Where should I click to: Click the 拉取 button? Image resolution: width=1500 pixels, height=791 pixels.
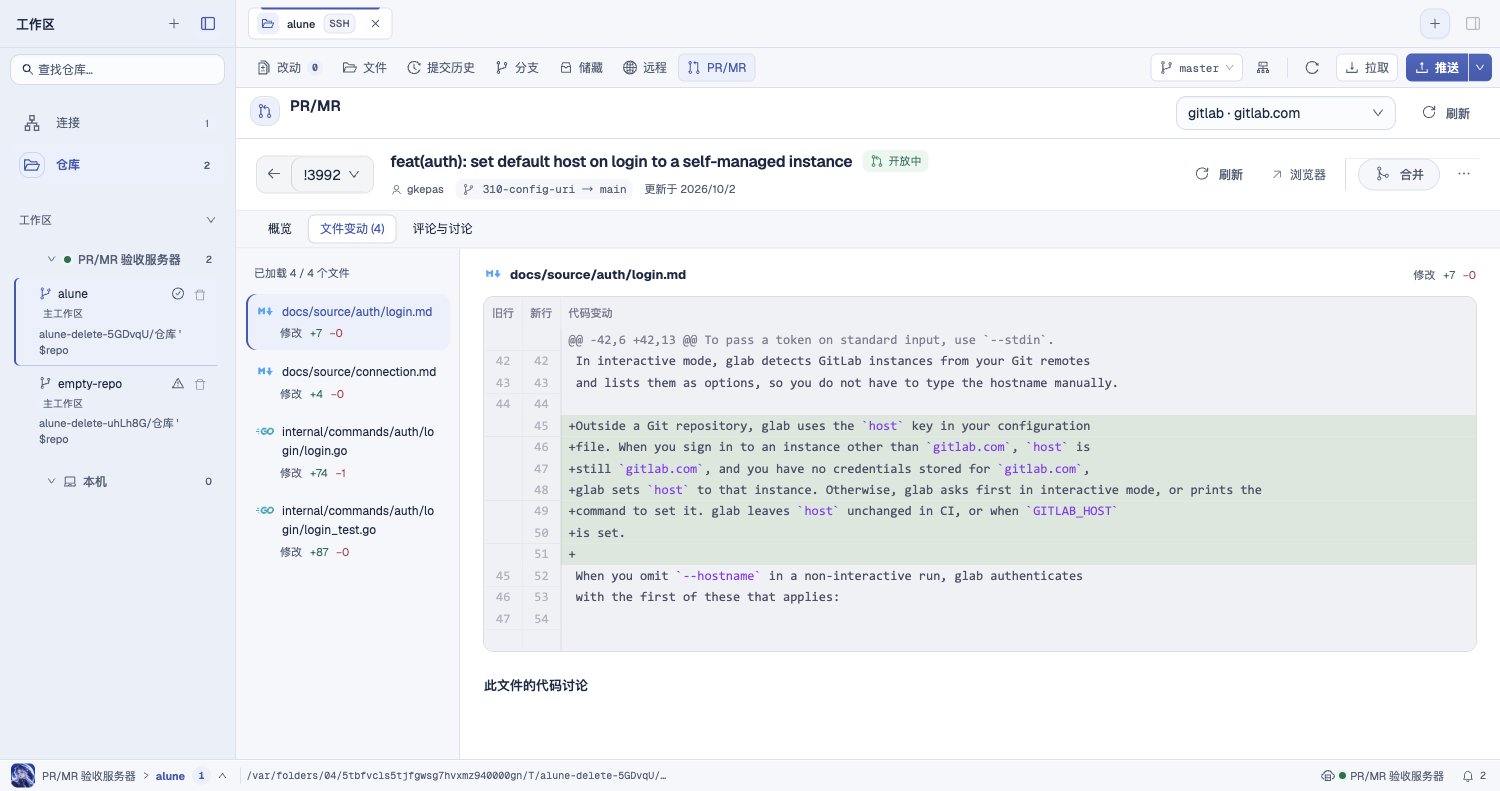[1367, 67]
